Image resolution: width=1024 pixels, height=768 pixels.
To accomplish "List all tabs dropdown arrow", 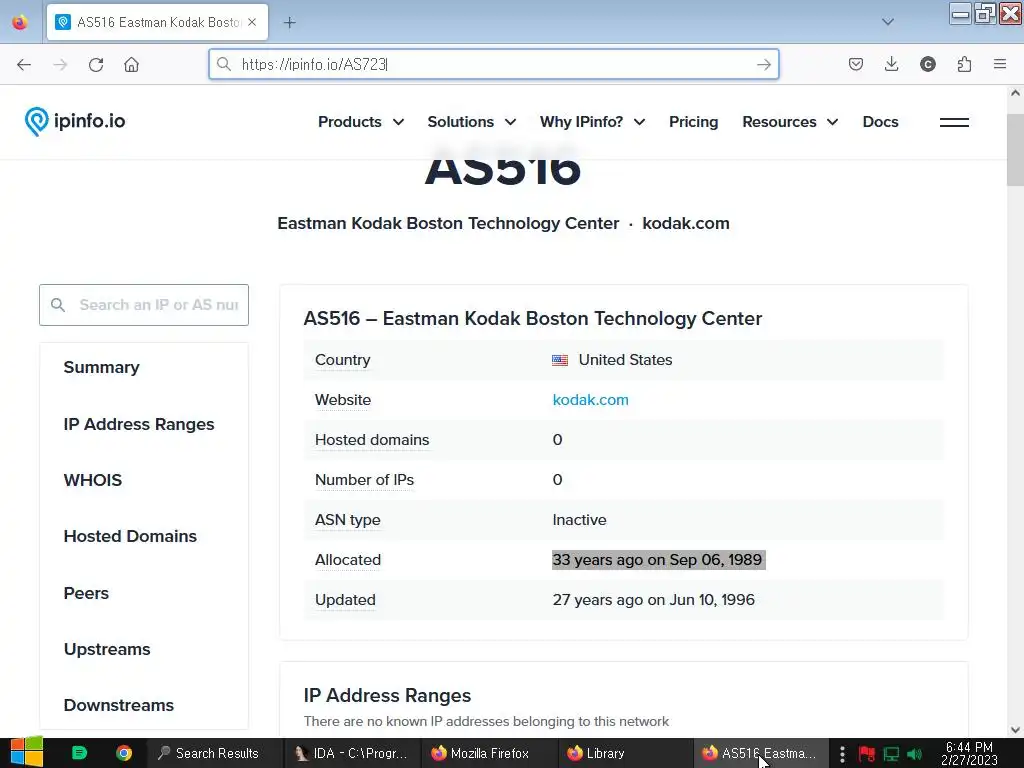I will [x=887, y=22].
